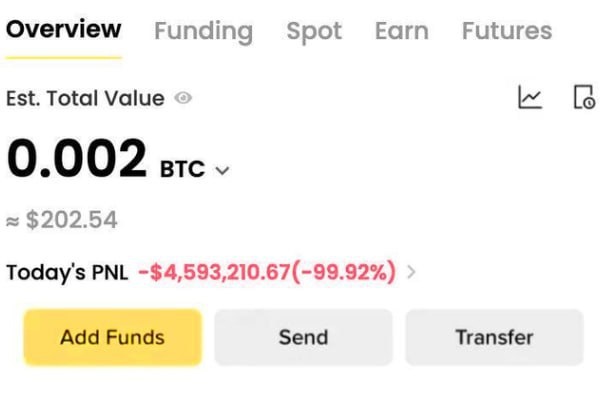Tap the ≈ $202.54 estimated value
Viewport: 616px width, 400px height.
coord(62,220)
